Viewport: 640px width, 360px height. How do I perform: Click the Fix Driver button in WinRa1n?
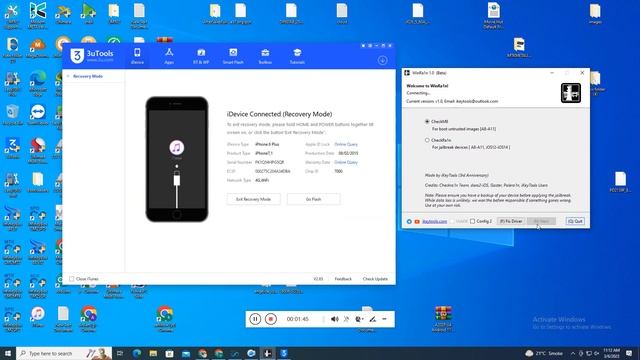(511, 221)
